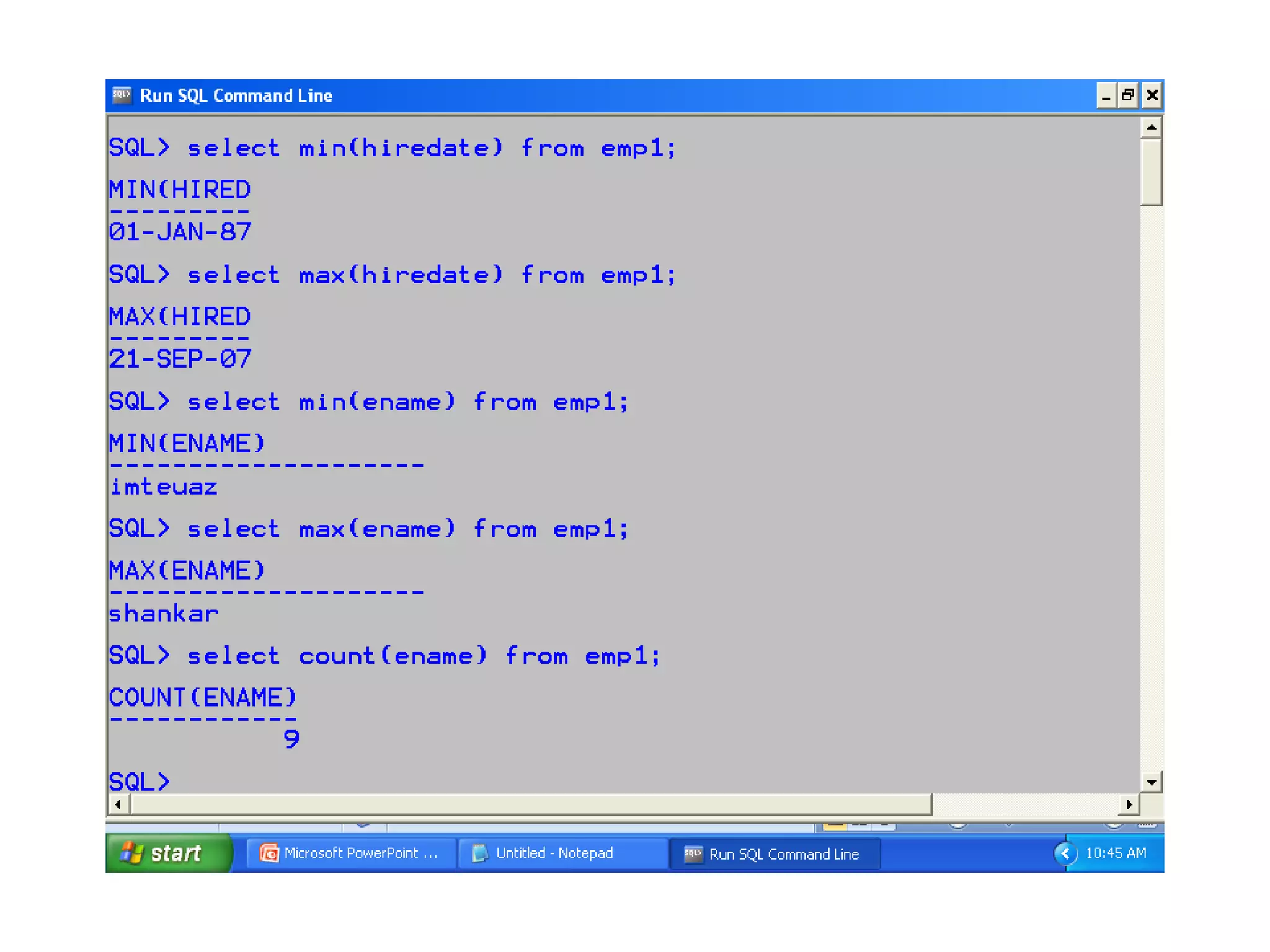Restore down the SQL Command Line window

pyautogui.click(x=1129, y=95)
